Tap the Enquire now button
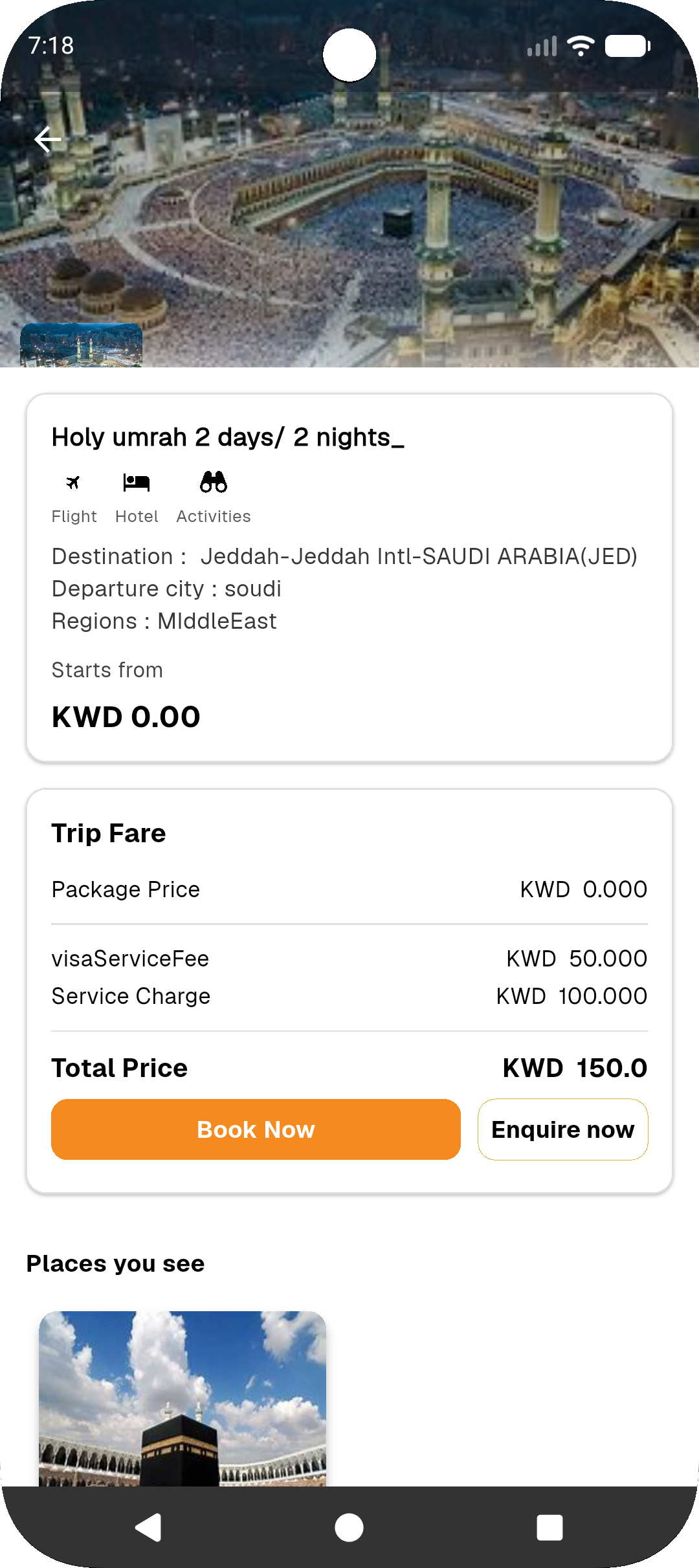Image resolution: width=699 pixels, height=1568 pixels. 562,1129
